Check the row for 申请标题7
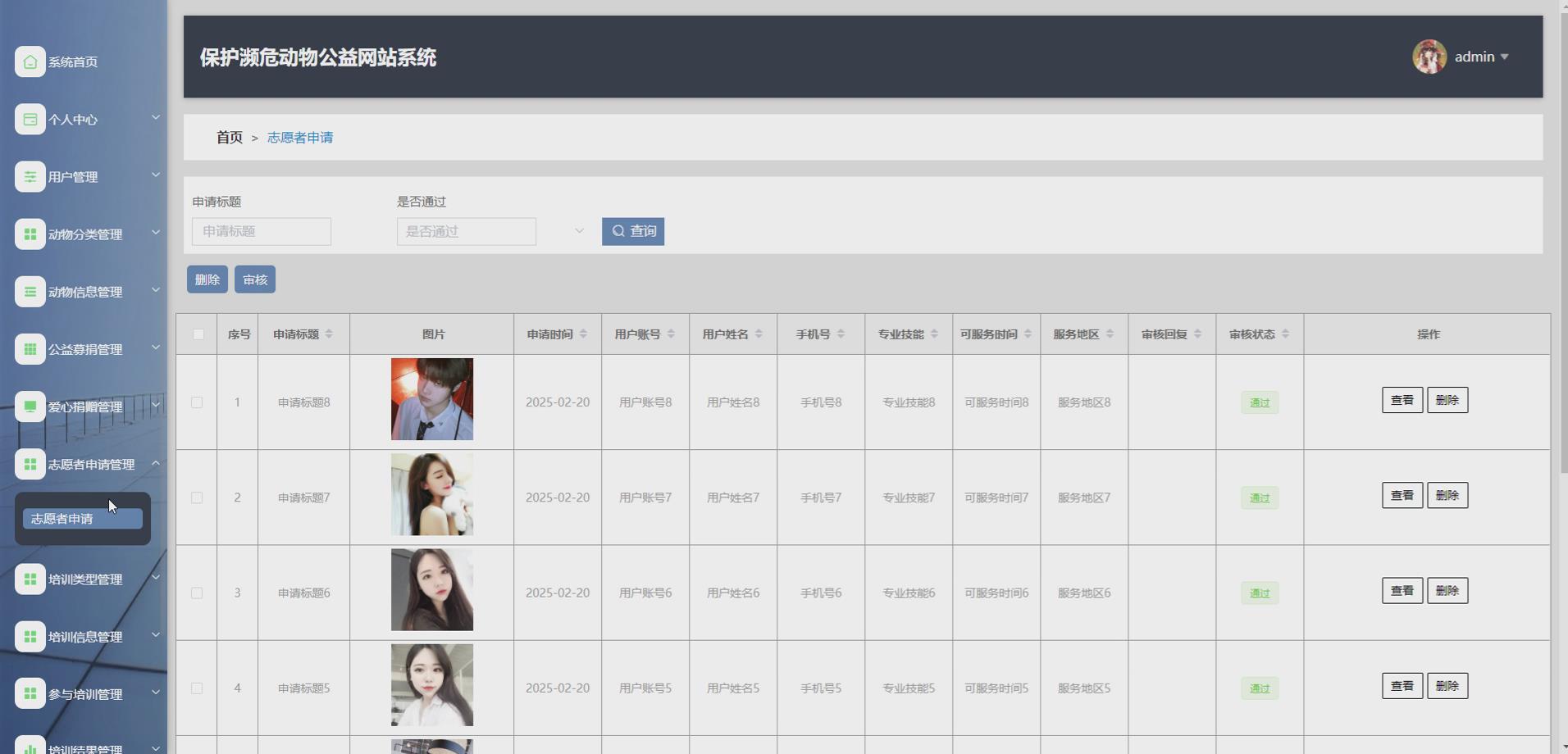The width and height of the screenshot is (1568, 754). tap(197, 497)
